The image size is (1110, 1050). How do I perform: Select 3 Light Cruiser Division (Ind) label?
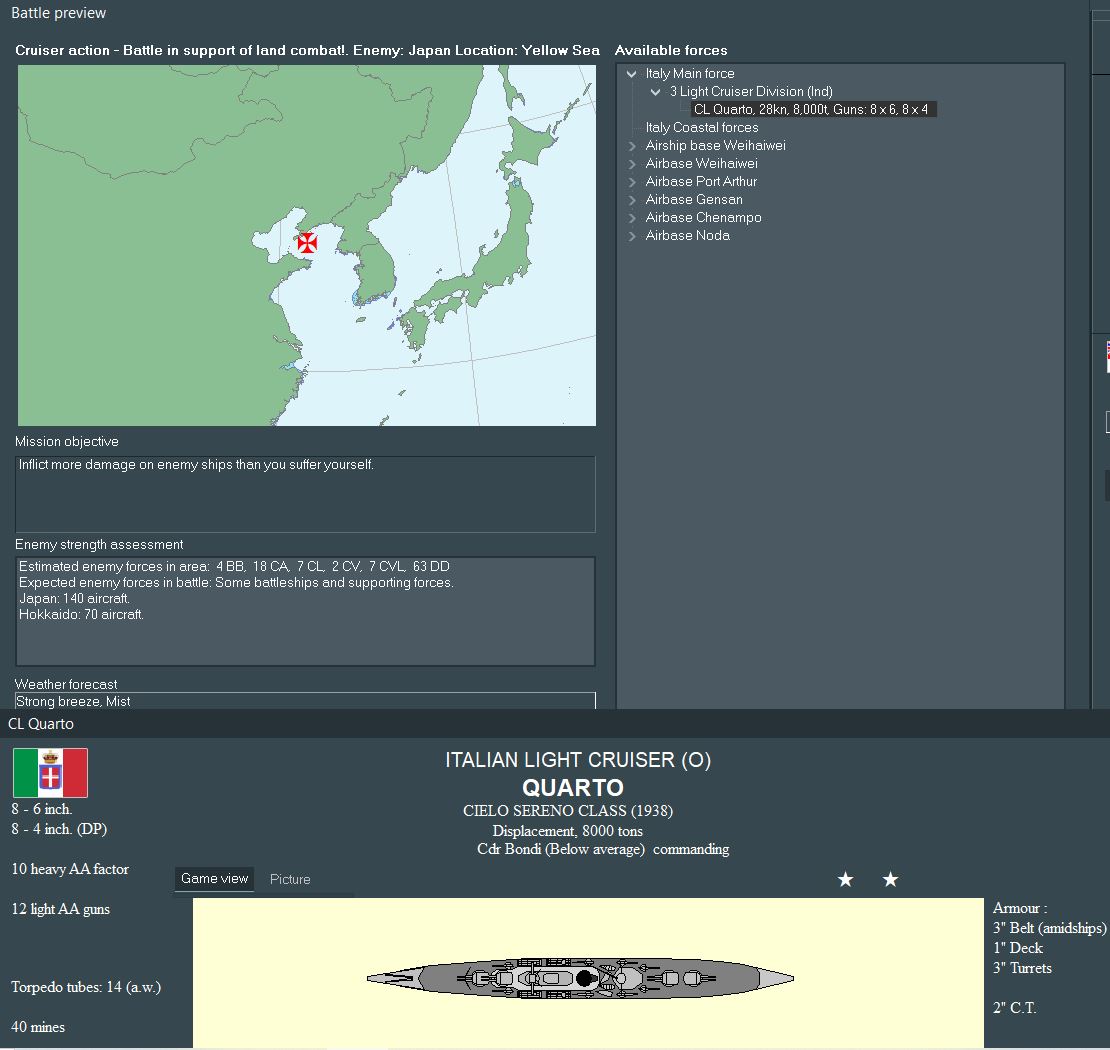click(751, 92)
